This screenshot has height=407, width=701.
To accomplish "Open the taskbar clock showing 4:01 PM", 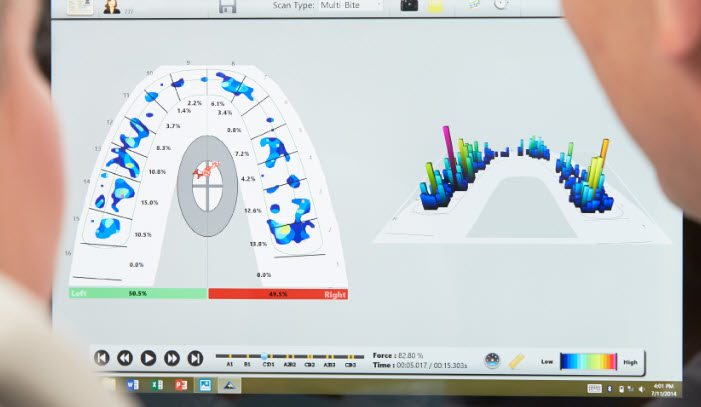I will 663,390.
